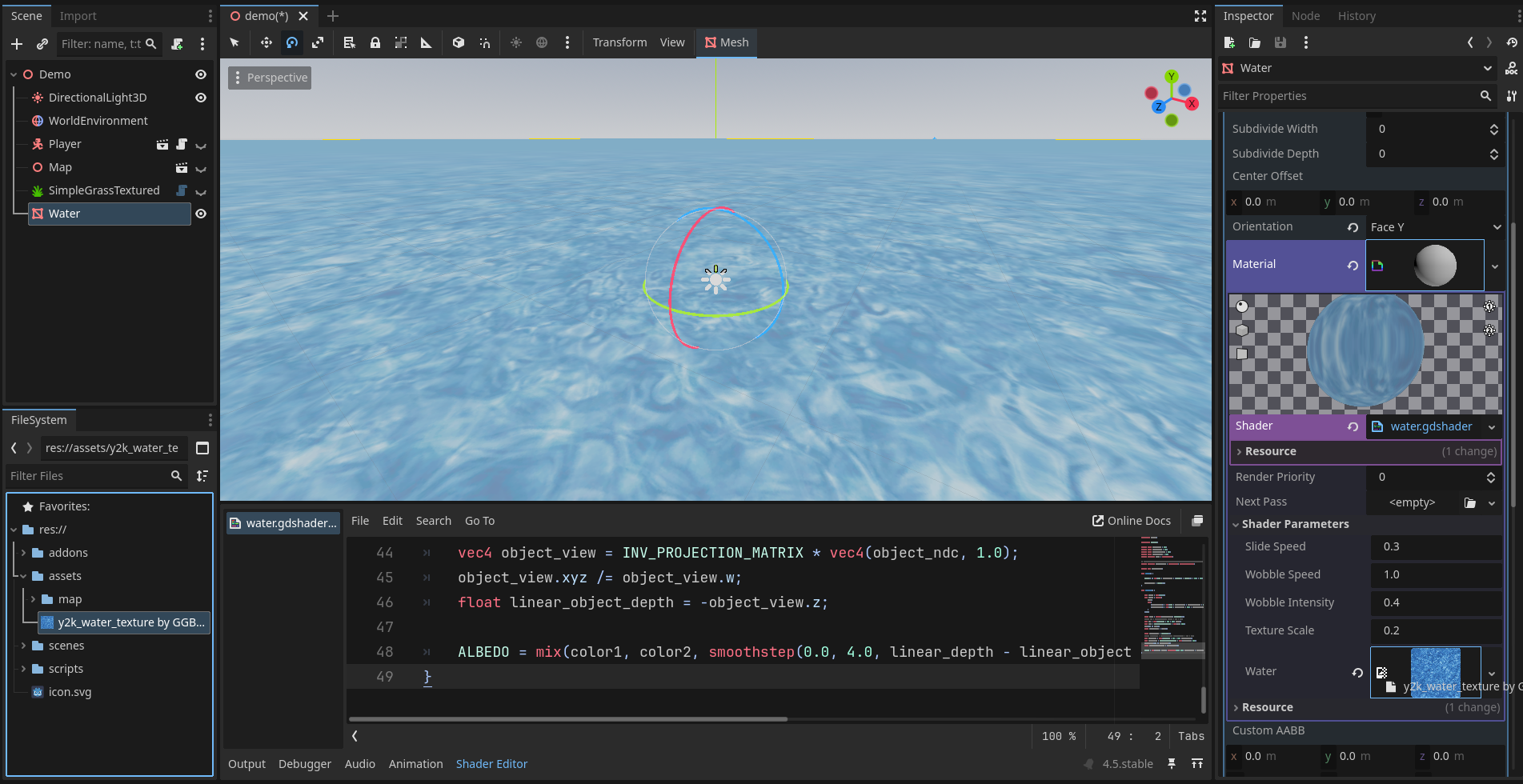The image size is (1523, 784).
Task: Expand the addons folder in FileSystem
Action: click(24, 553)
